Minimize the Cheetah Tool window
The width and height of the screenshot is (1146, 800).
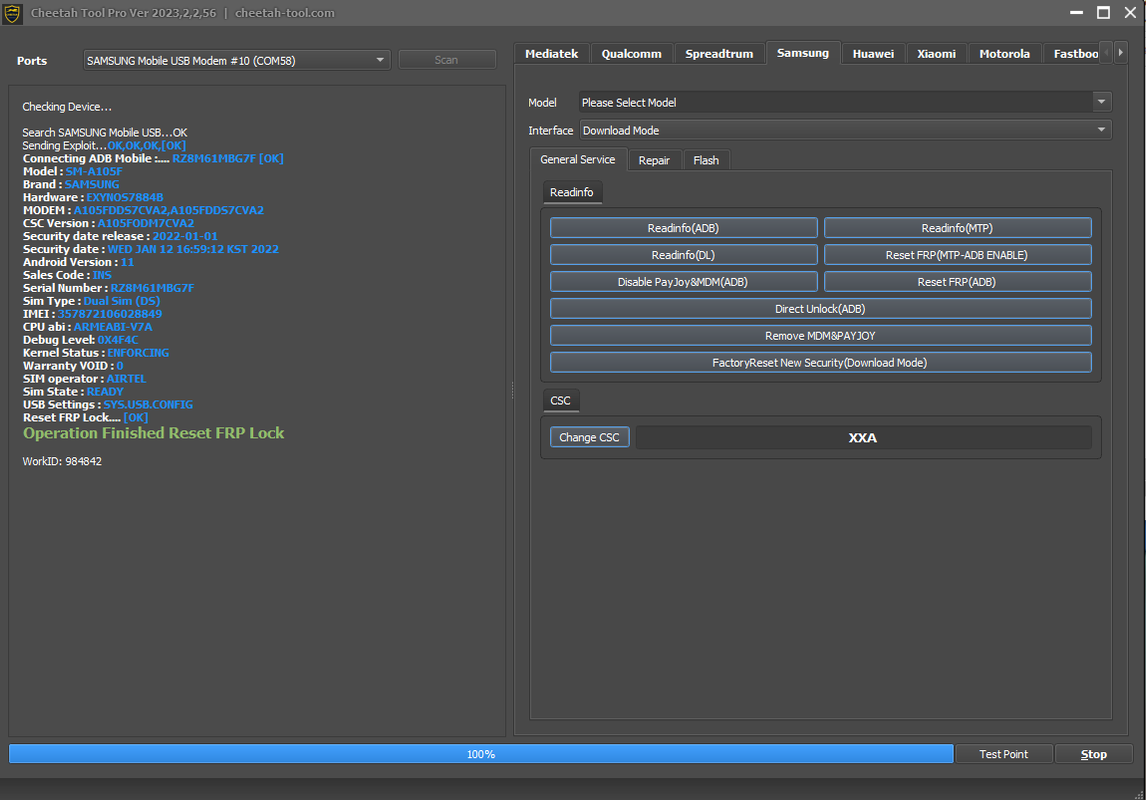1077,12
